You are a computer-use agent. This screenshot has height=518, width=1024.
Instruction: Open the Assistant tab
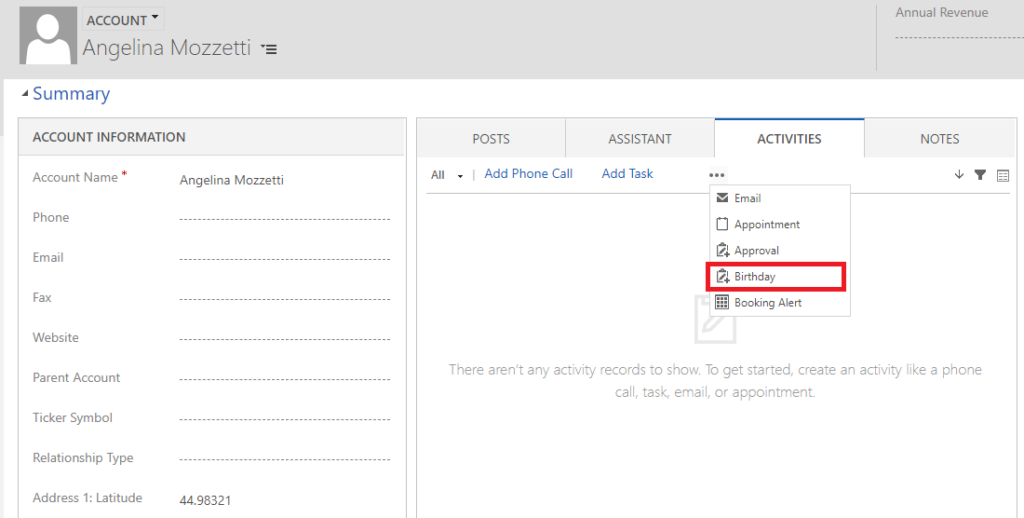640,139
